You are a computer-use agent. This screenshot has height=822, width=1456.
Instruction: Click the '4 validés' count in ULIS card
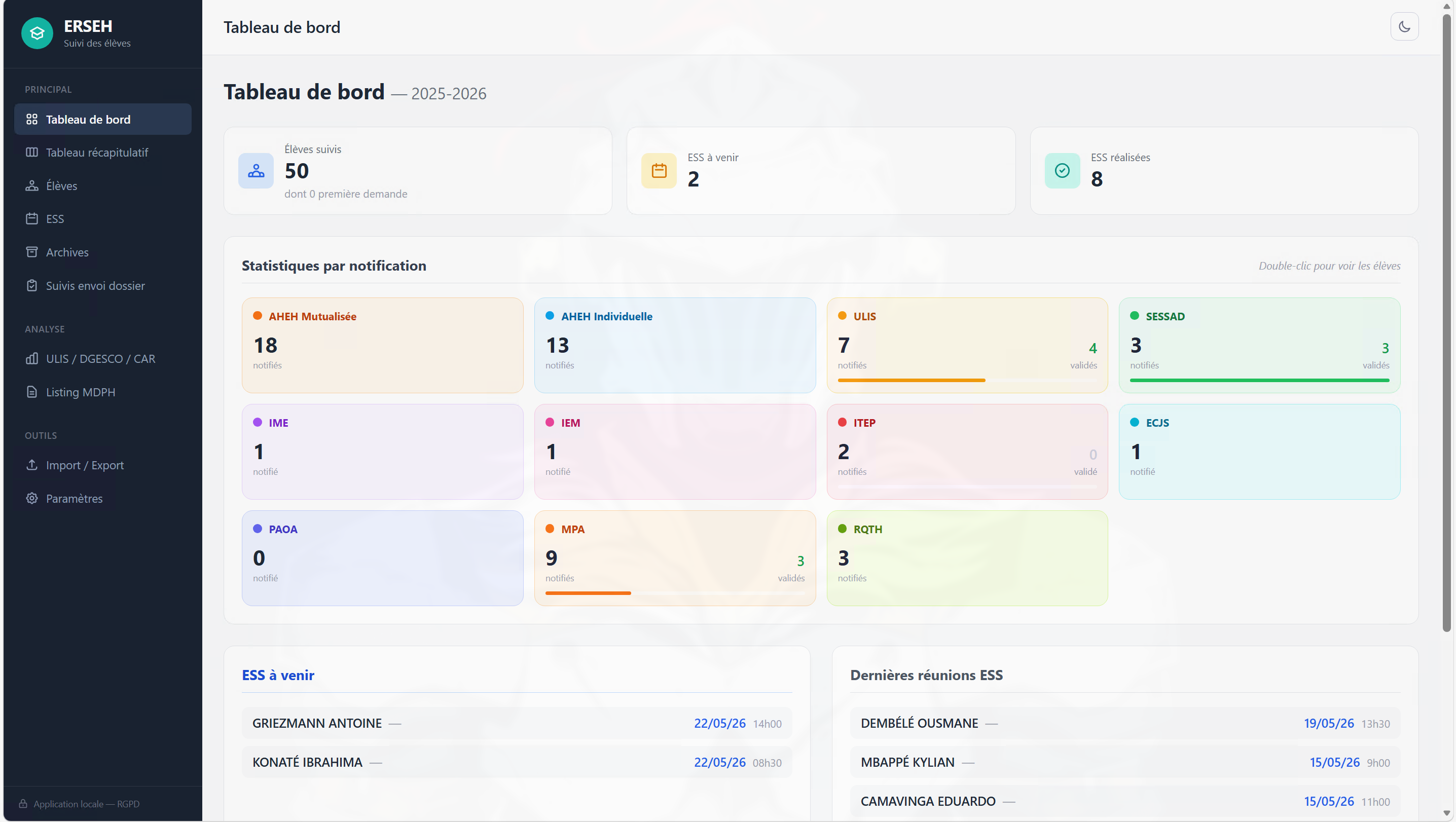tap(1083, 355)
